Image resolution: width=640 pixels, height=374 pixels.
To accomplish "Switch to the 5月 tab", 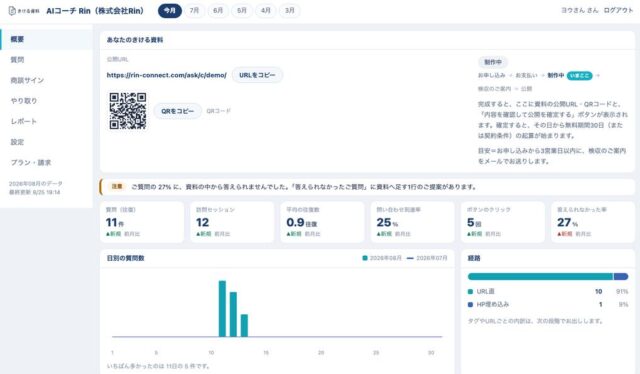I will click(x=242, y=11).
